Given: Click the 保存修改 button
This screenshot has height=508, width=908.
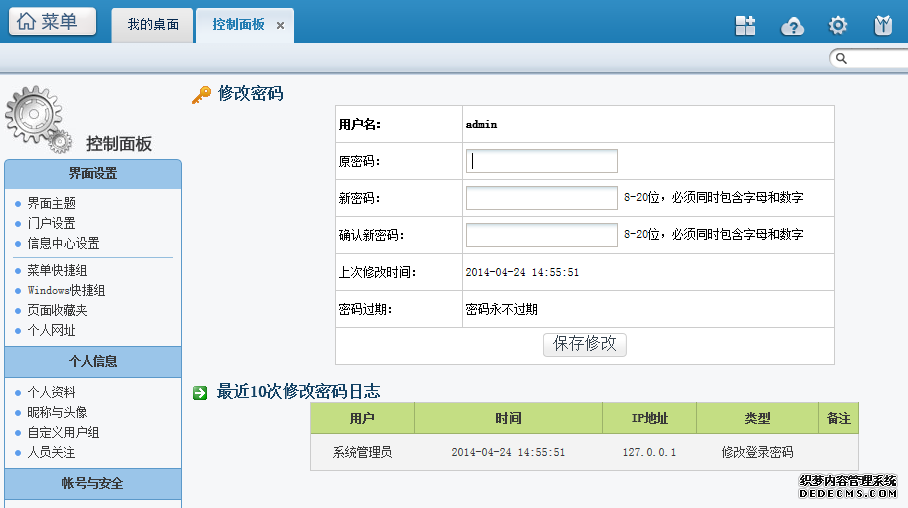Looking at the screenshot, I should pyautogui.click(x=584, y=344).
